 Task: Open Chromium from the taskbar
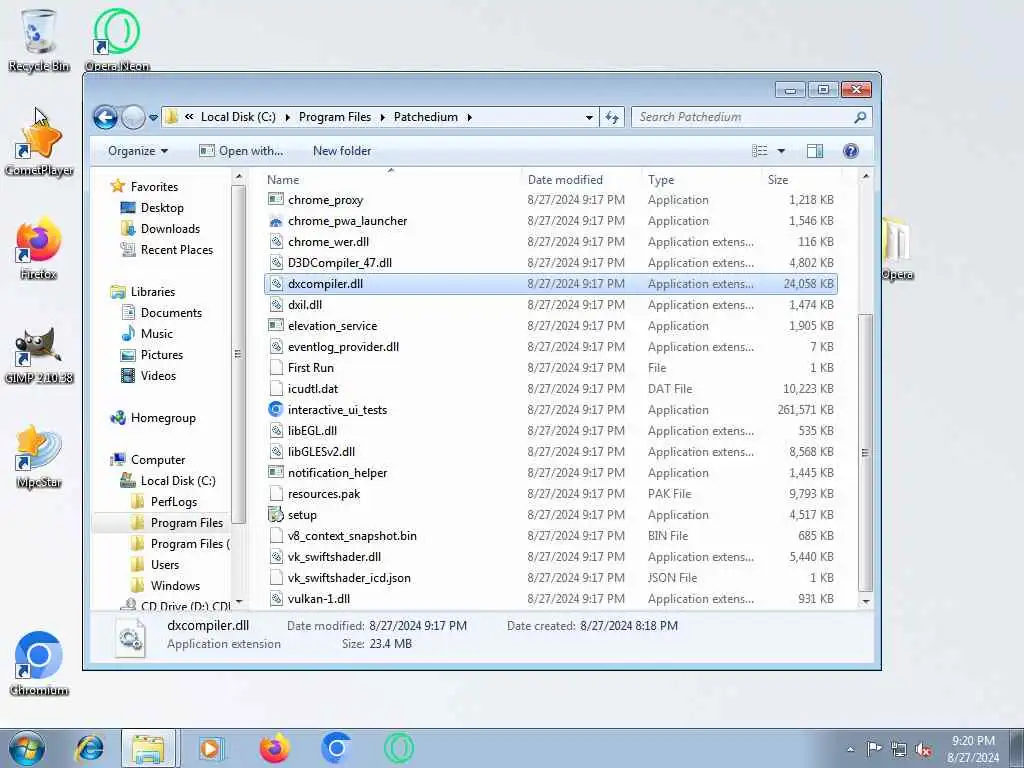click(x=336, y=748)
